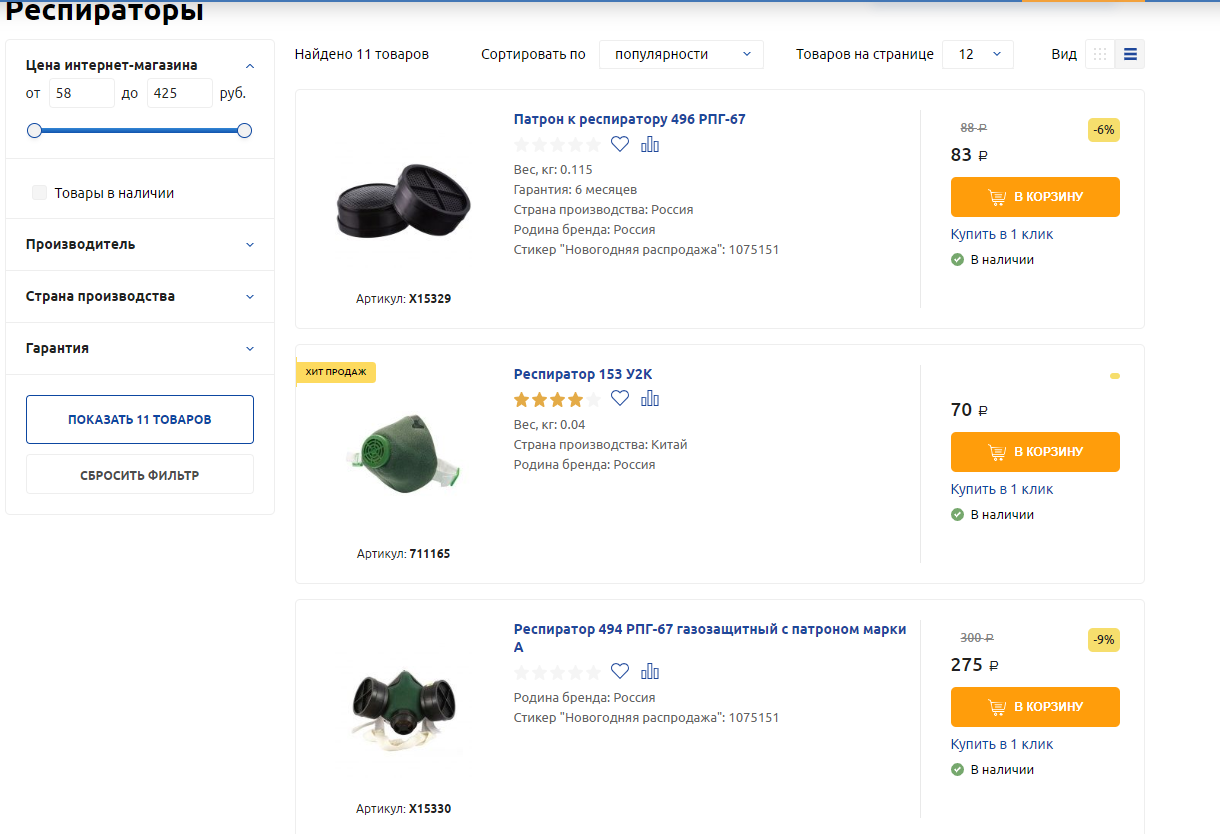Expand the Гарантия filter section
1220x834 pixels.
coord(140,348)
